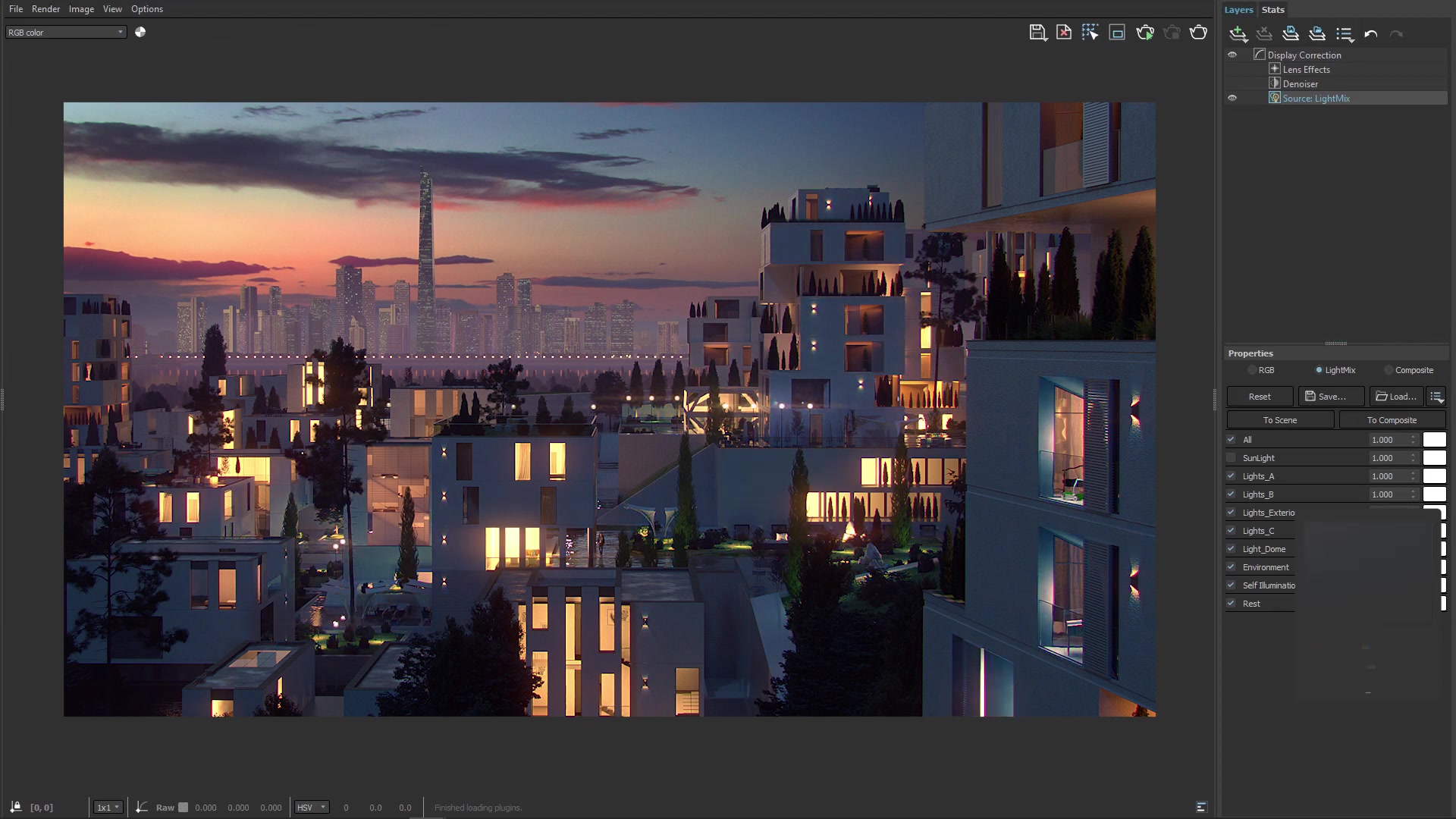The image size is (1456, 819).
Task: Uncheck the Lights_B light mix entry
Action: click(x=1231, y=494)
